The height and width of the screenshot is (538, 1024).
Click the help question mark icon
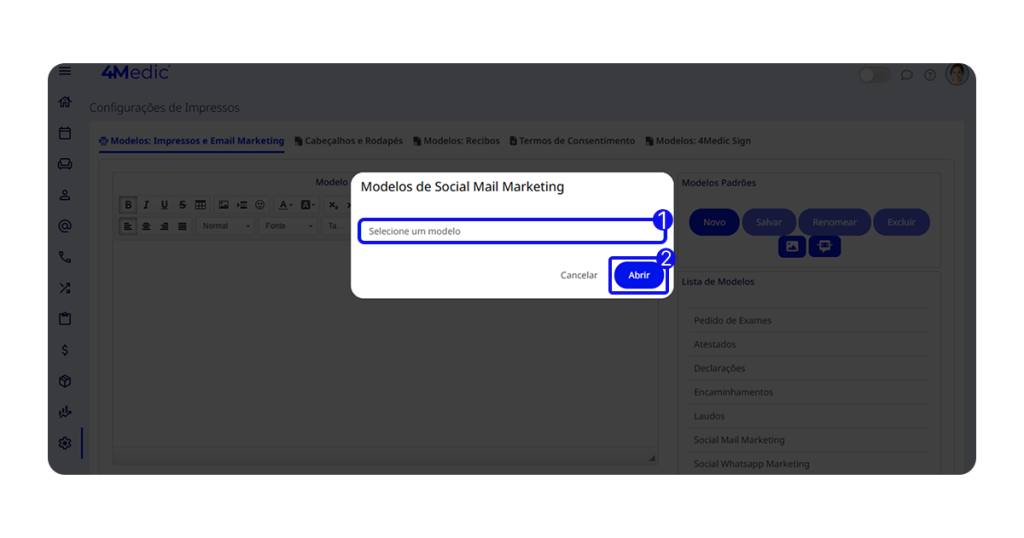[930, 75]
